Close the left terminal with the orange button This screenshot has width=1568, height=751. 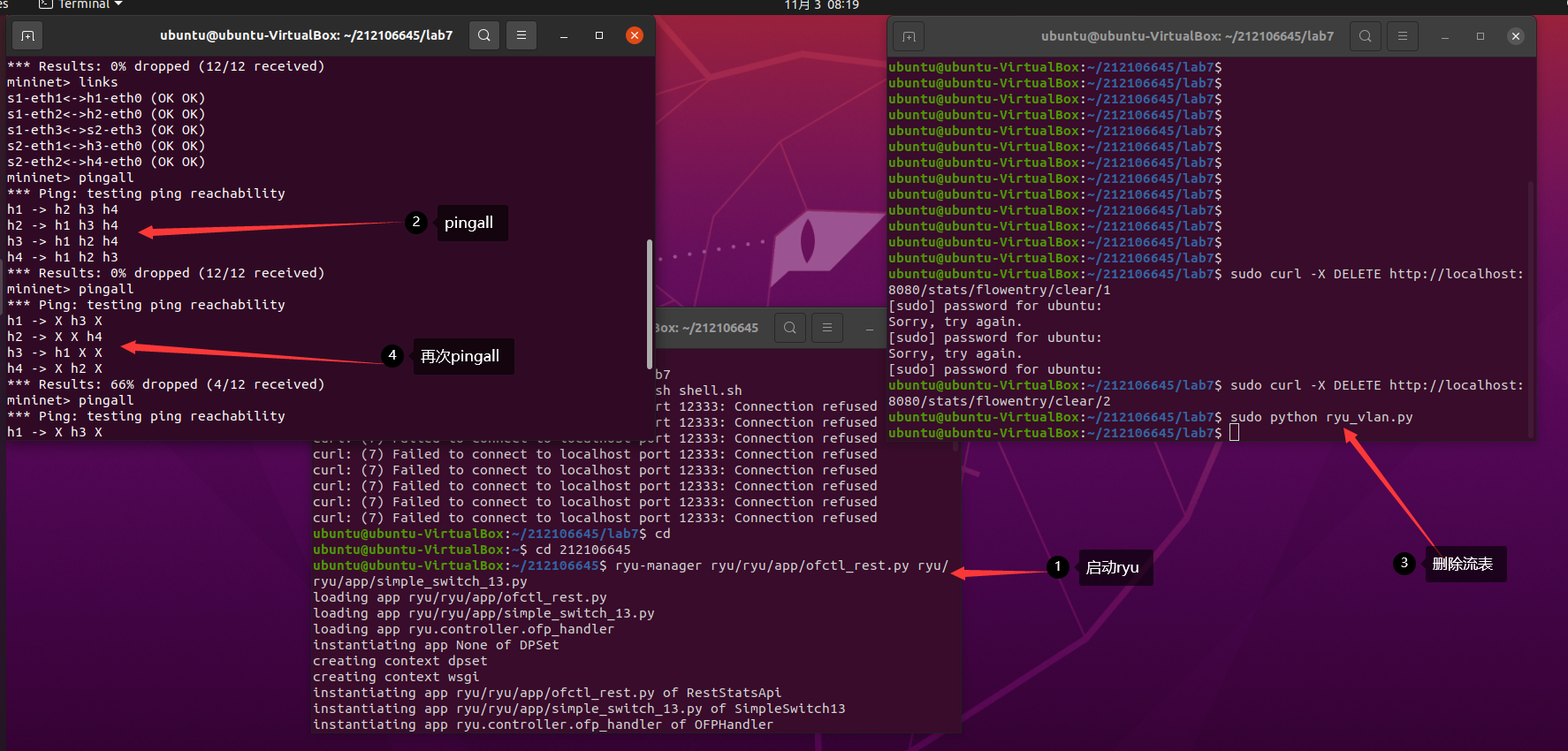click(635, 35)
